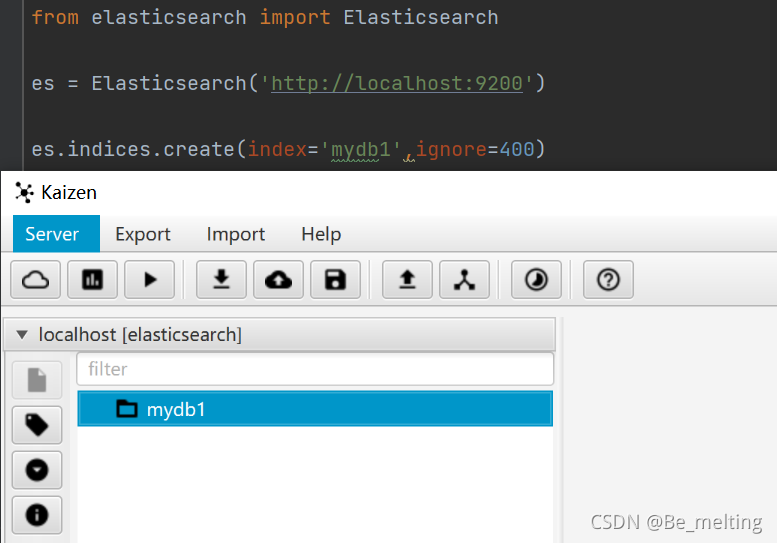Viewport: 777px width, 543px height.
Task: Click the play run button icon
Action: pyautogui.click(x=150, y=280)
